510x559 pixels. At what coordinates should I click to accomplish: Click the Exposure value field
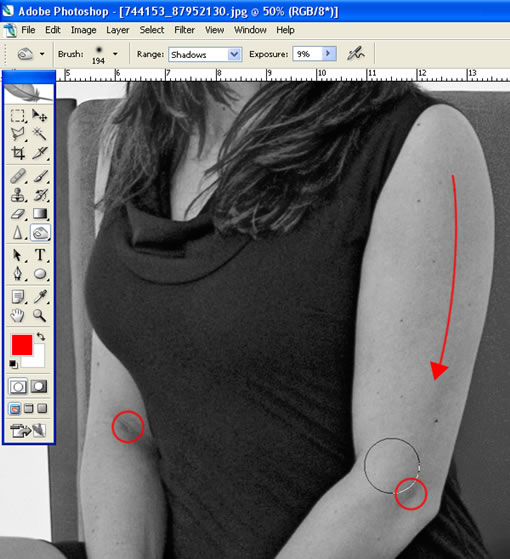(x=307, y=54)
